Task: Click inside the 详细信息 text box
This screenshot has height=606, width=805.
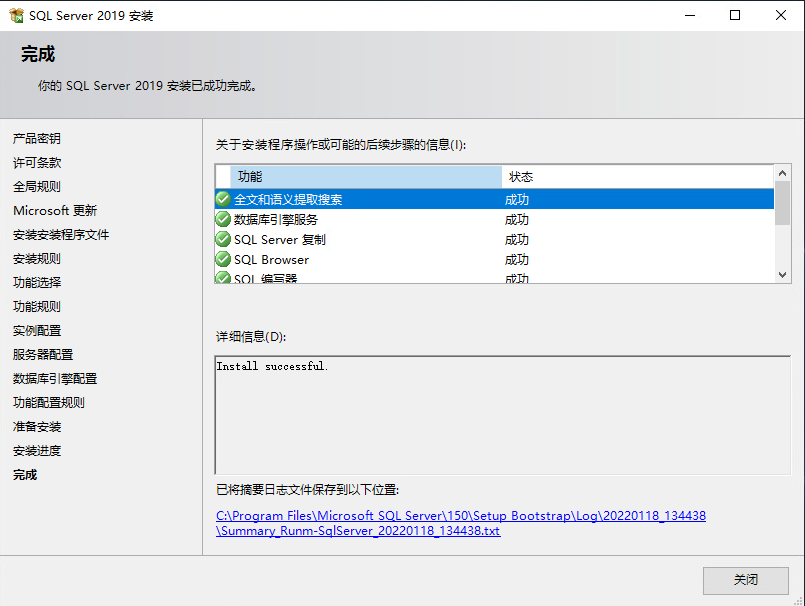Action: 503,415
